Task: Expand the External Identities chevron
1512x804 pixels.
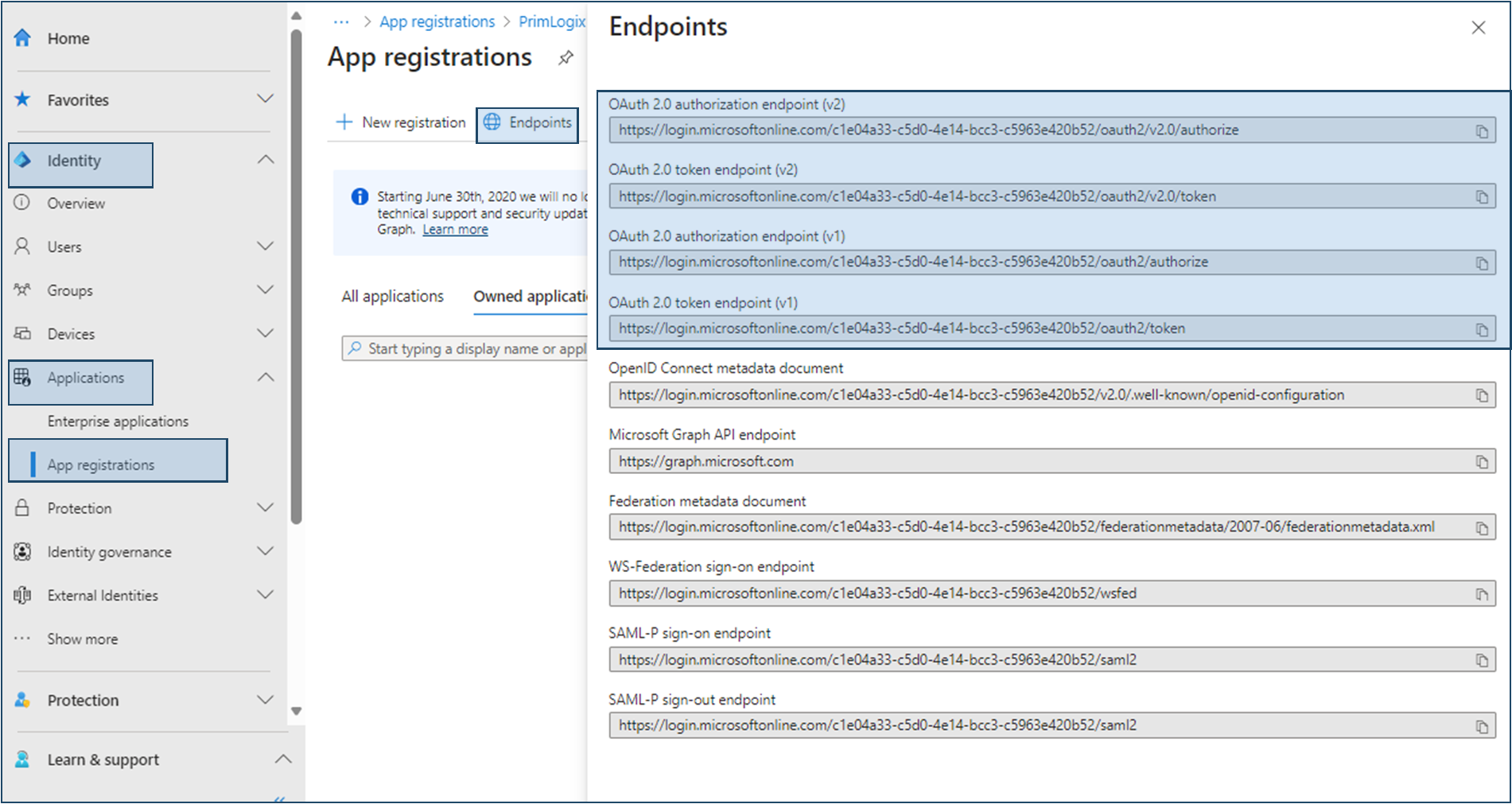Action: click(266, 594)
